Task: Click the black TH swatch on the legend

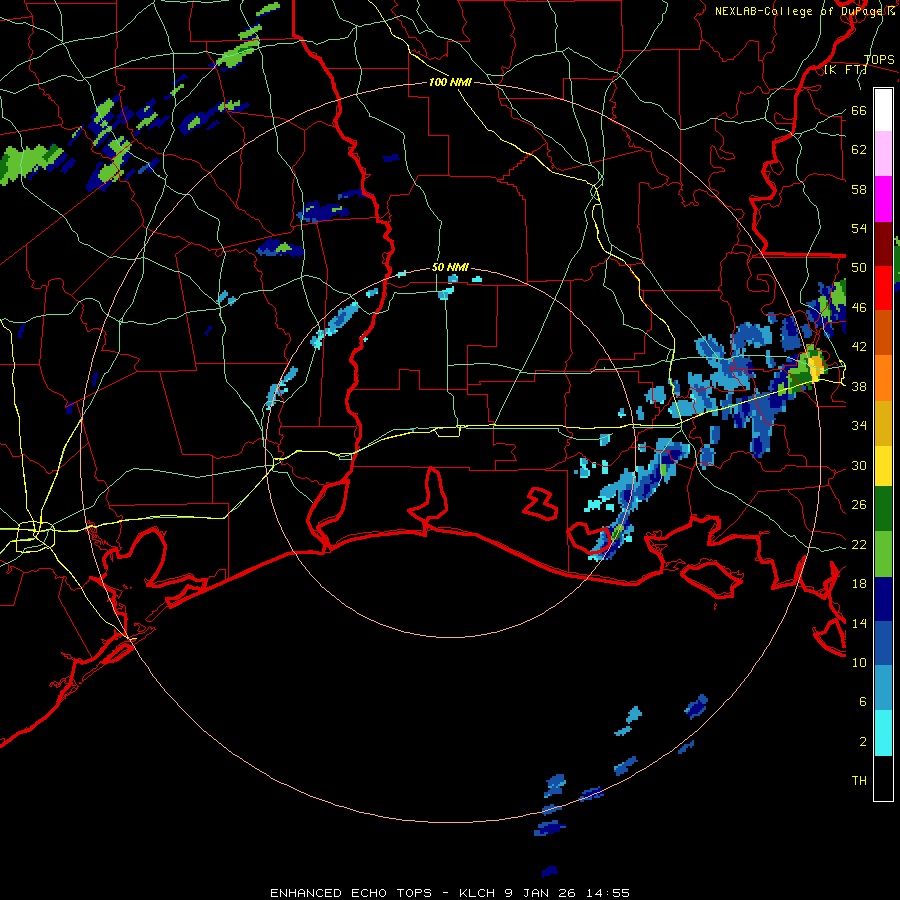Action: coord(883,778)
